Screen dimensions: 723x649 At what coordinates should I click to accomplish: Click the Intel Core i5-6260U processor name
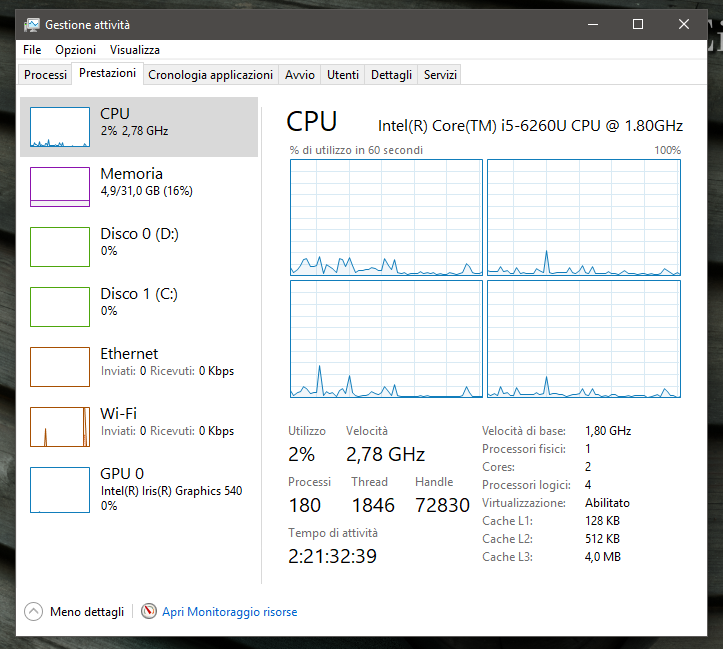(x=530, y=125)
